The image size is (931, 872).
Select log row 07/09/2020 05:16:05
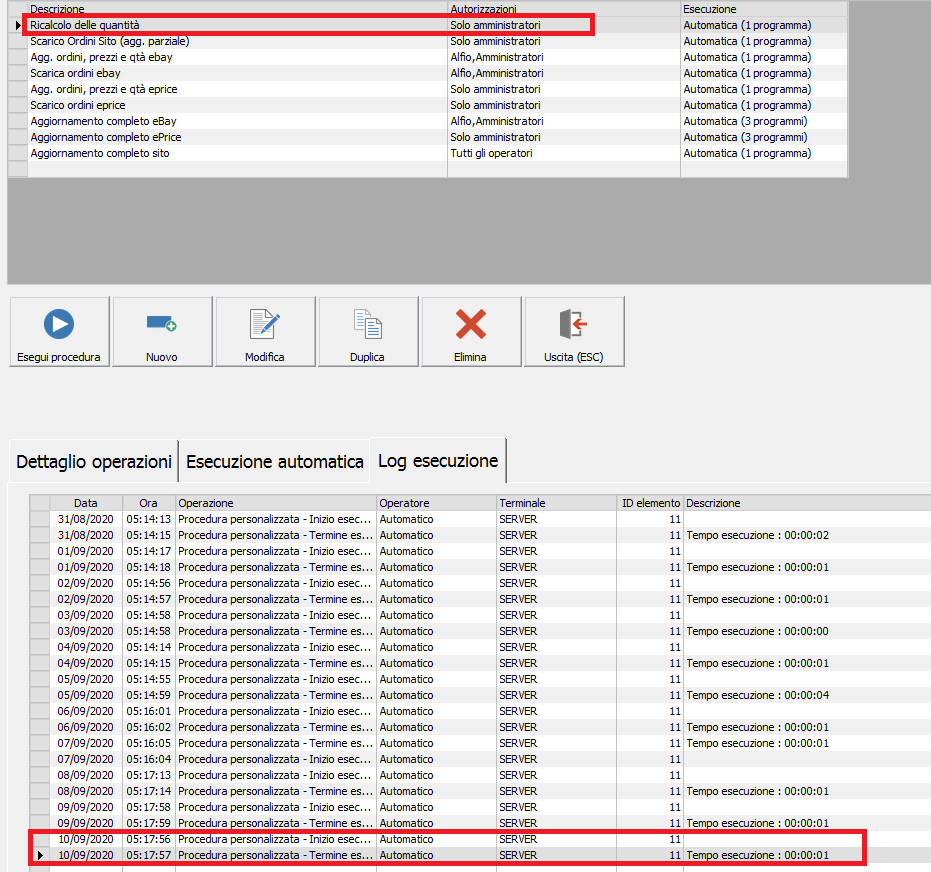click(x=481, y=743)
